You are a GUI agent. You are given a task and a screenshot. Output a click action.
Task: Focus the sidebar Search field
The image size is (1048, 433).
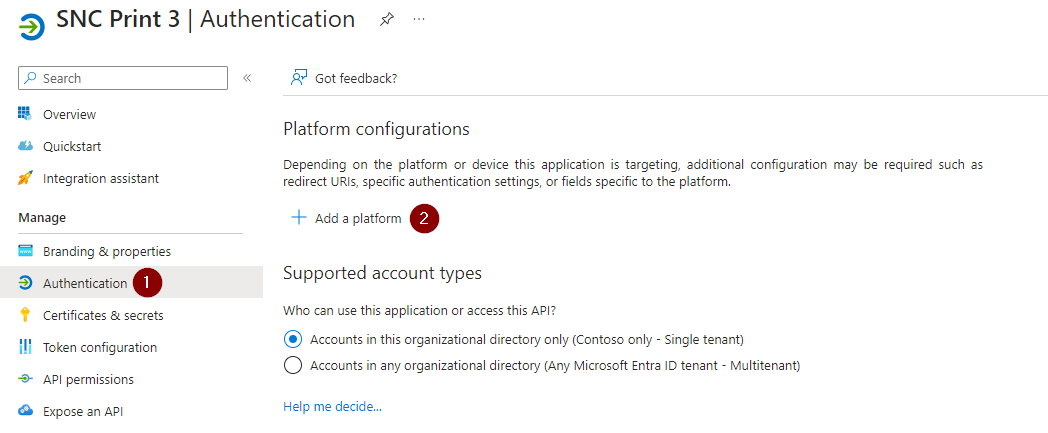tap(132, 78)
